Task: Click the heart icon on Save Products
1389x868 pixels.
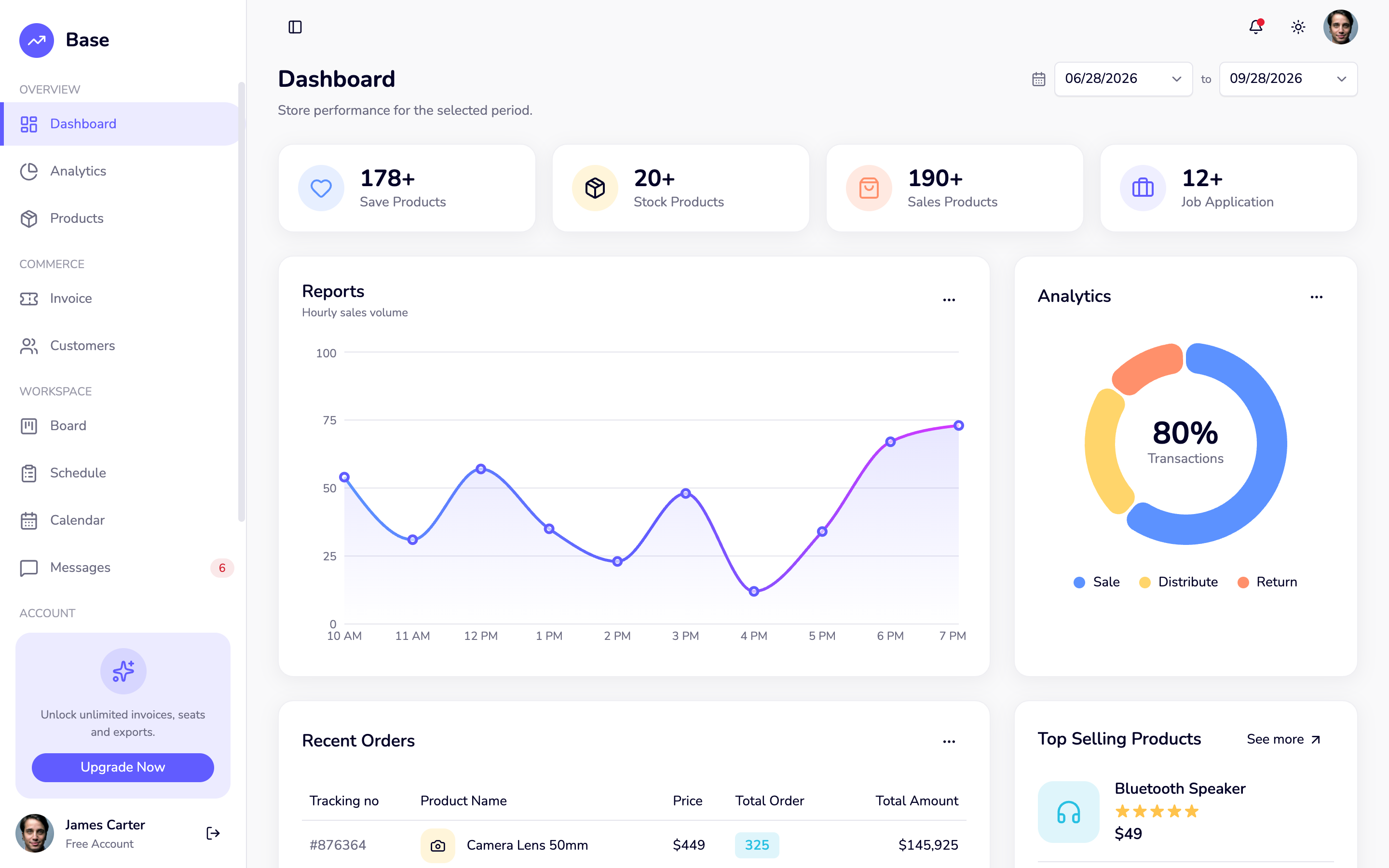Action: tap(321, 188)
